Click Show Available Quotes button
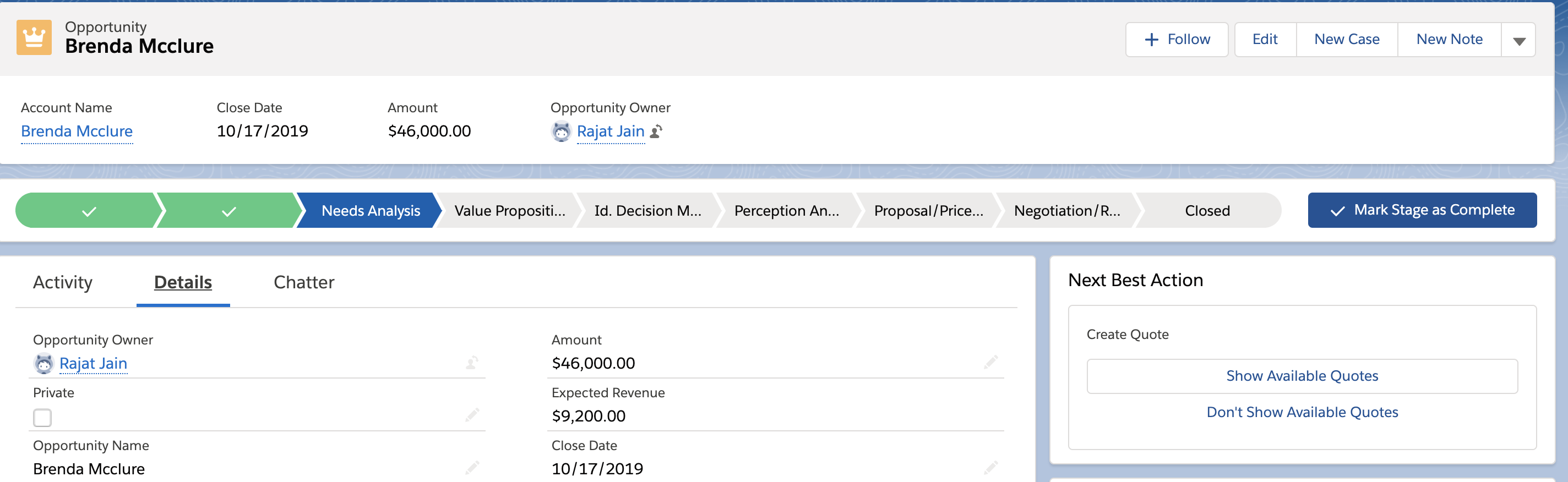This screenshot has height=482, width=1568. pos(1302,376)
